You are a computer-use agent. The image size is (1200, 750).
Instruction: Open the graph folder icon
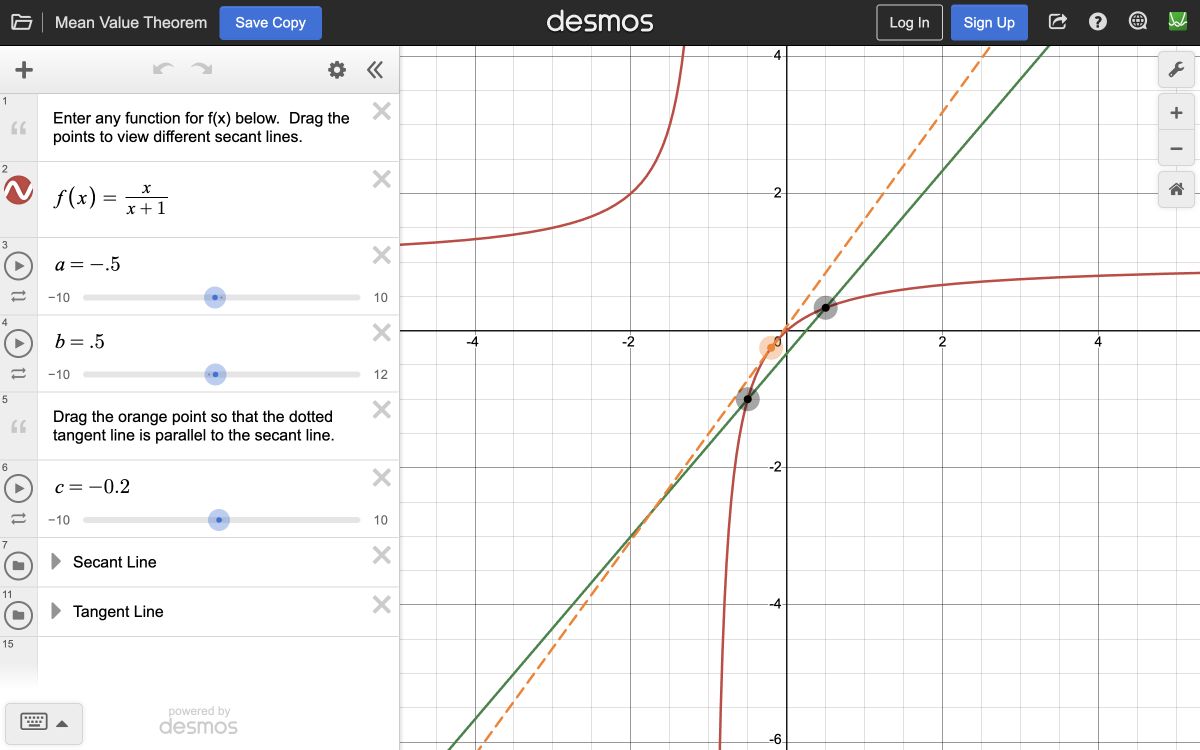[21, 22]
